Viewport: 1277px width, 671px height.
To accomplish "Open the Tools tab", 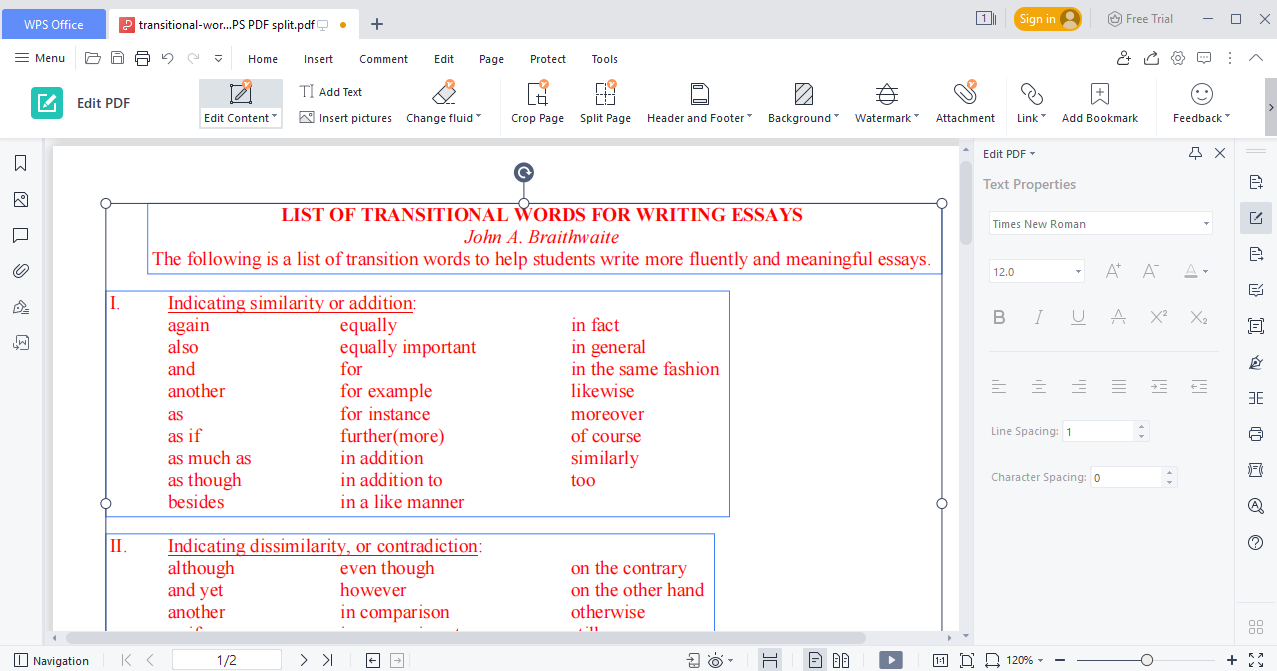I will 605,59.
